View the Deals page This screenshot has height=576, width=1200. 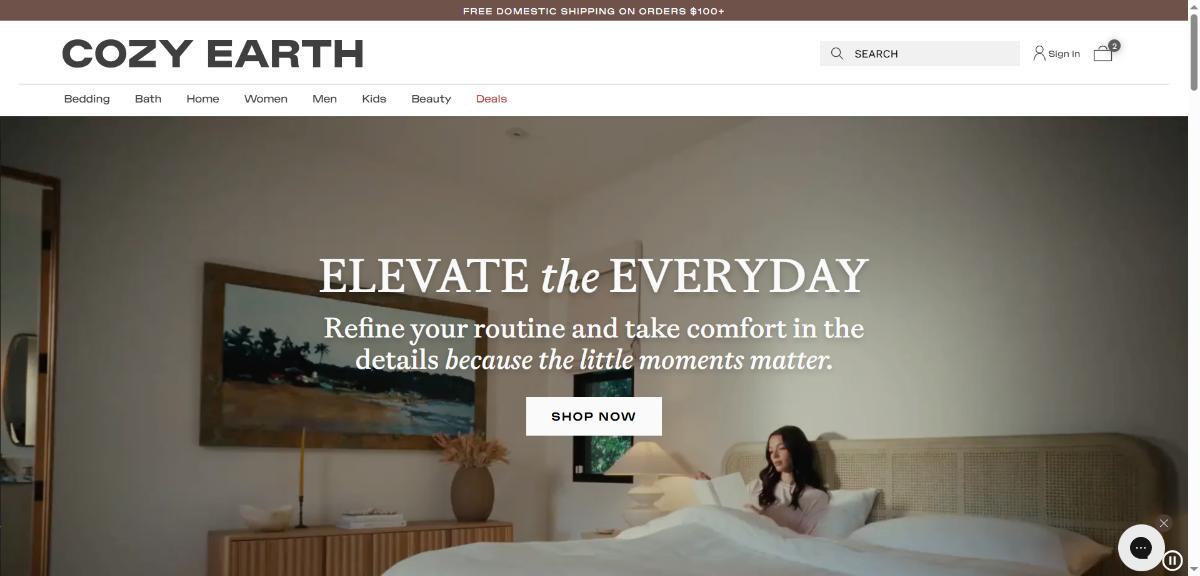pos(491,99)
